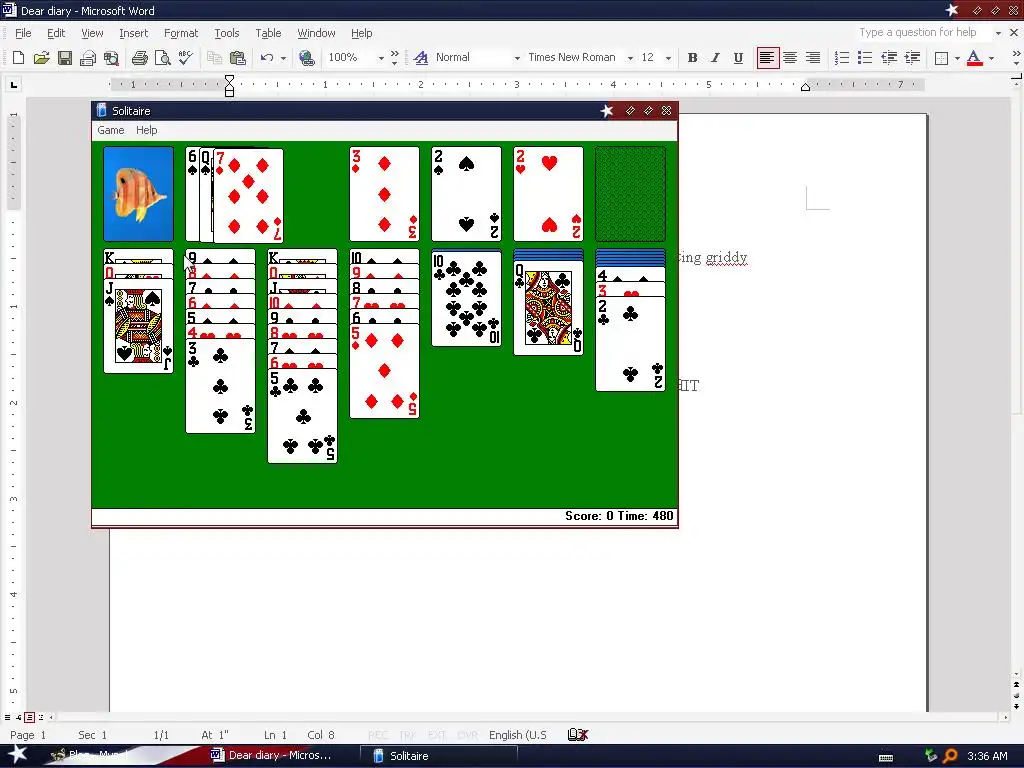
Task: Select Align Left alignment
Action: pos(767,57)
